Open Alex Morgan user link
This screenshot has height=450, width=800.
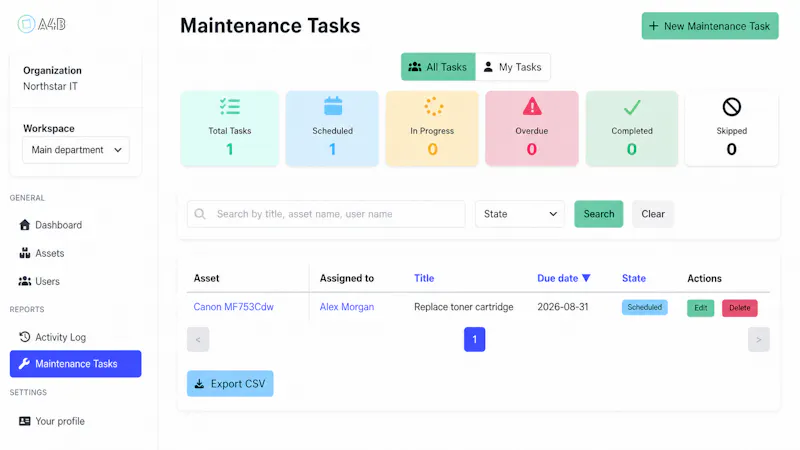(346, 307)
